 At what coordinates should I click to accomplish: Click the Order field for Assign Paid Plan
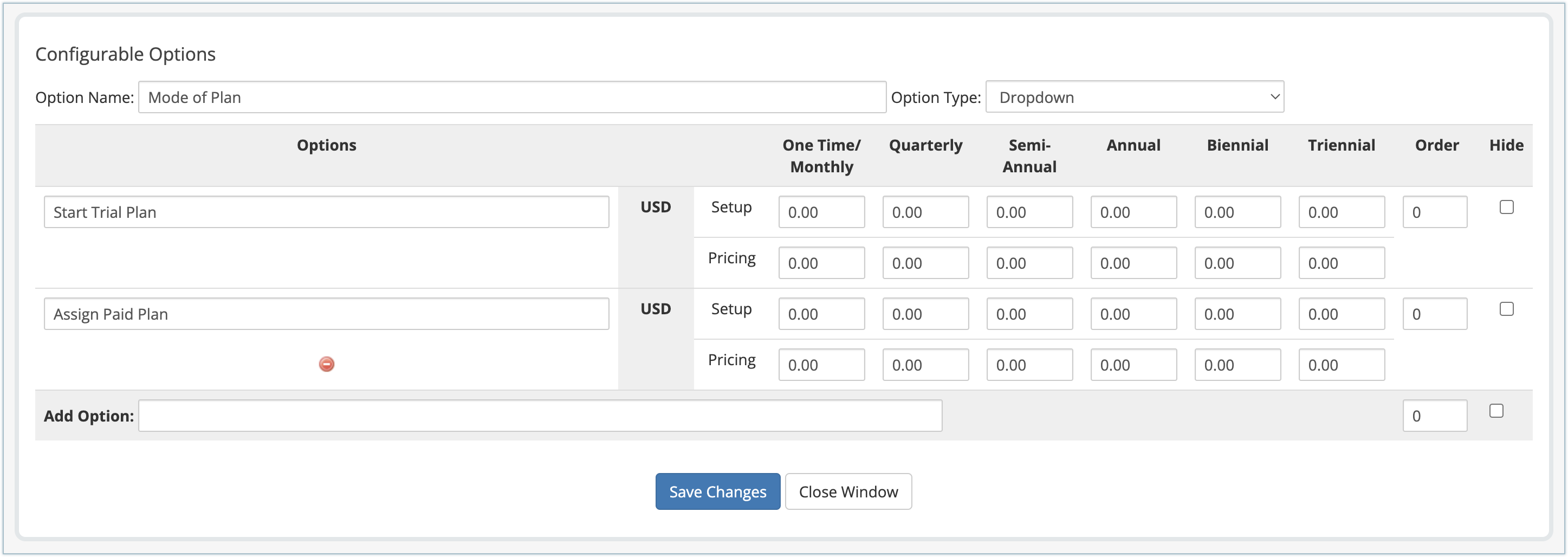point(1434,314)
